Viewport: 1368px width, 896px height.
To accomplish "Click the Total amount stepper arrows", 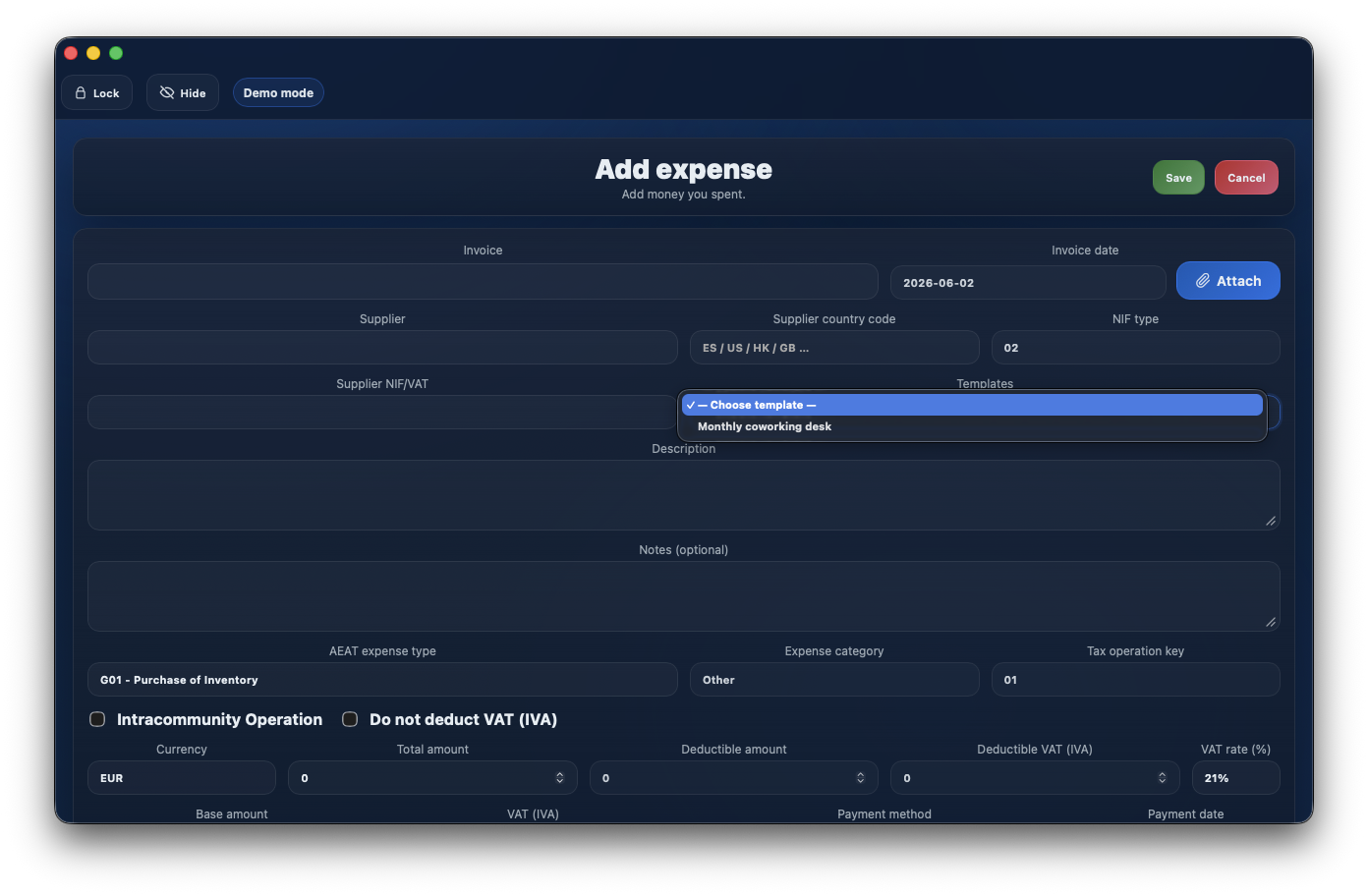I will (x=560, y=778).
